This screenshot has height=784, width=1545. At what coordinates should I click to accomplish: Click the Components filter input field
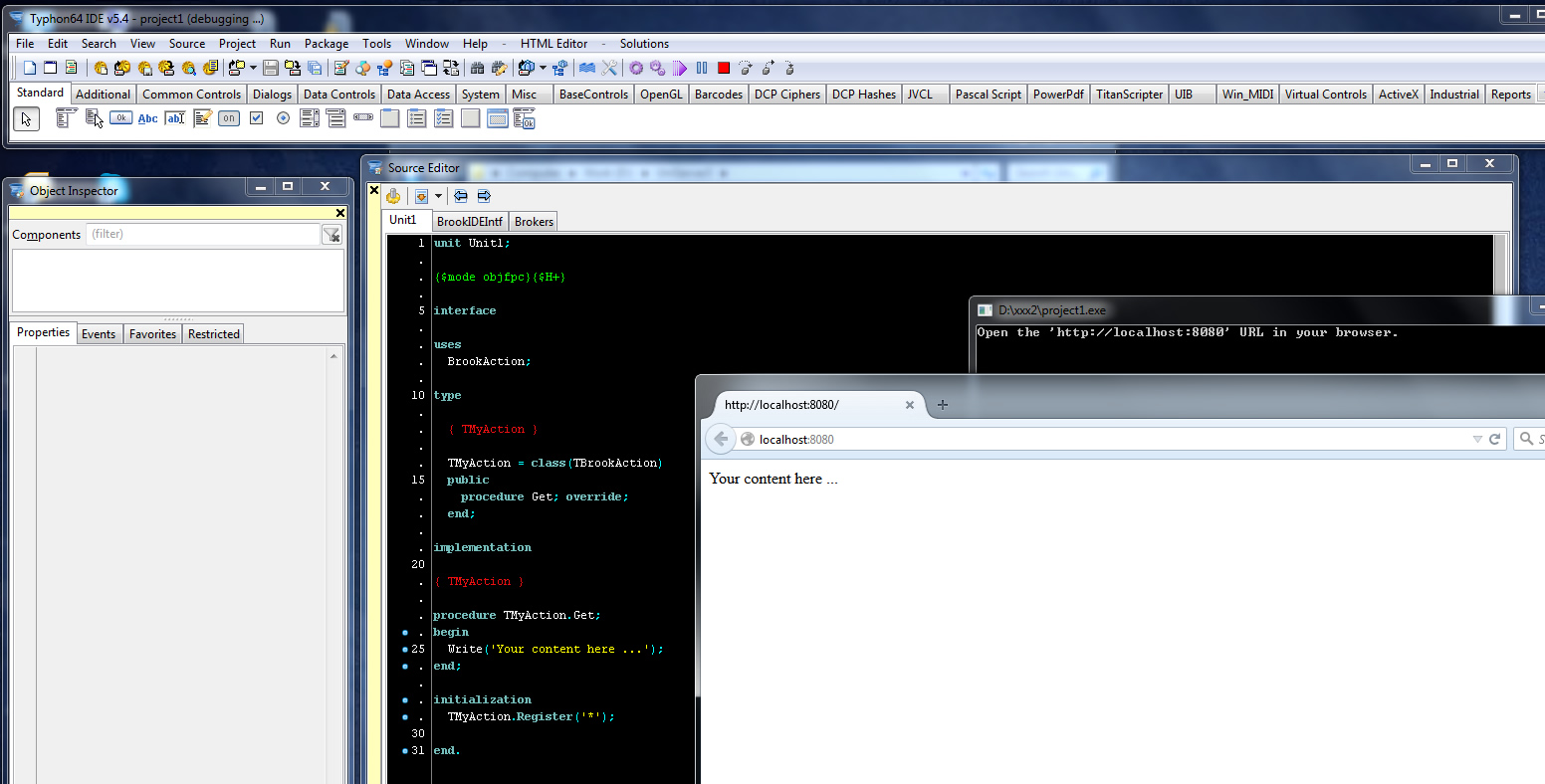[203, 235]
